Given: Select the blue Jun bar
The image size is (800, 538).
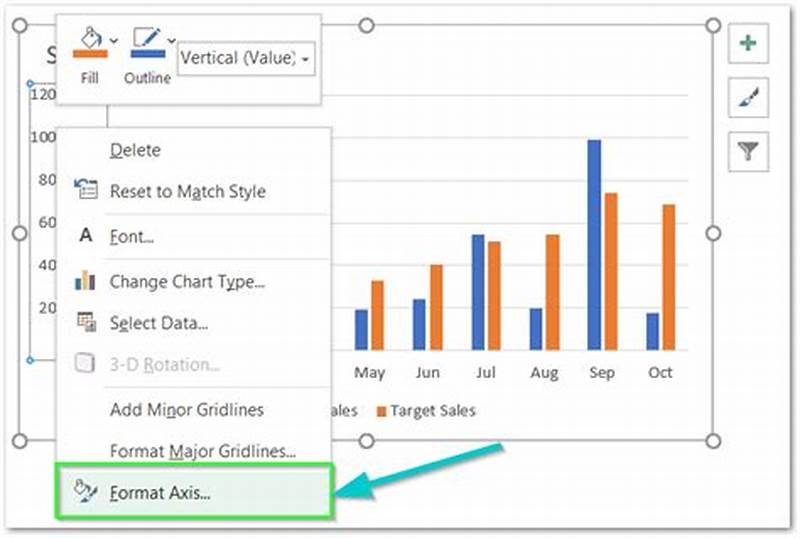Looking at the screenshot, I should (419, 325).
